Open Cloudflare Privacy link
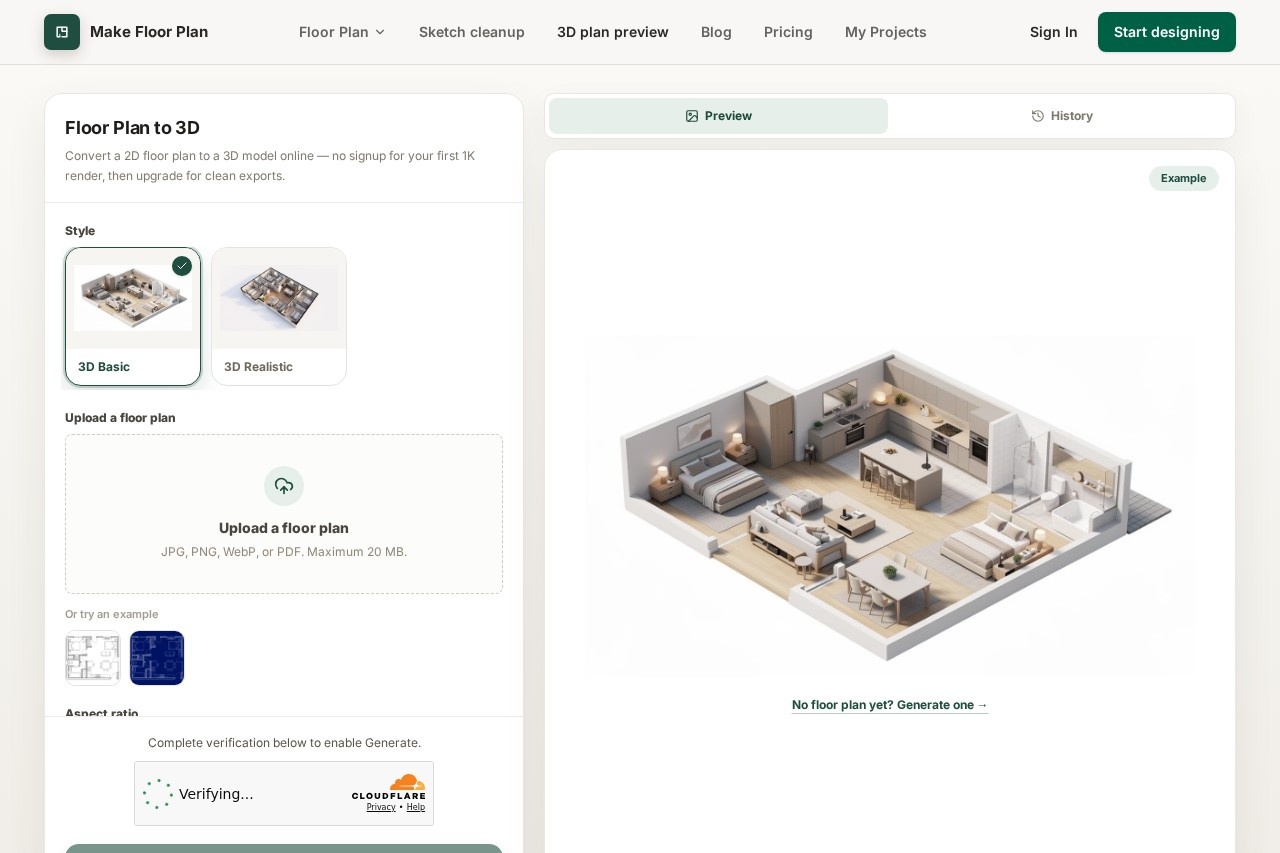This screenshot has height=853, width=1280. [x=381, y=807]
